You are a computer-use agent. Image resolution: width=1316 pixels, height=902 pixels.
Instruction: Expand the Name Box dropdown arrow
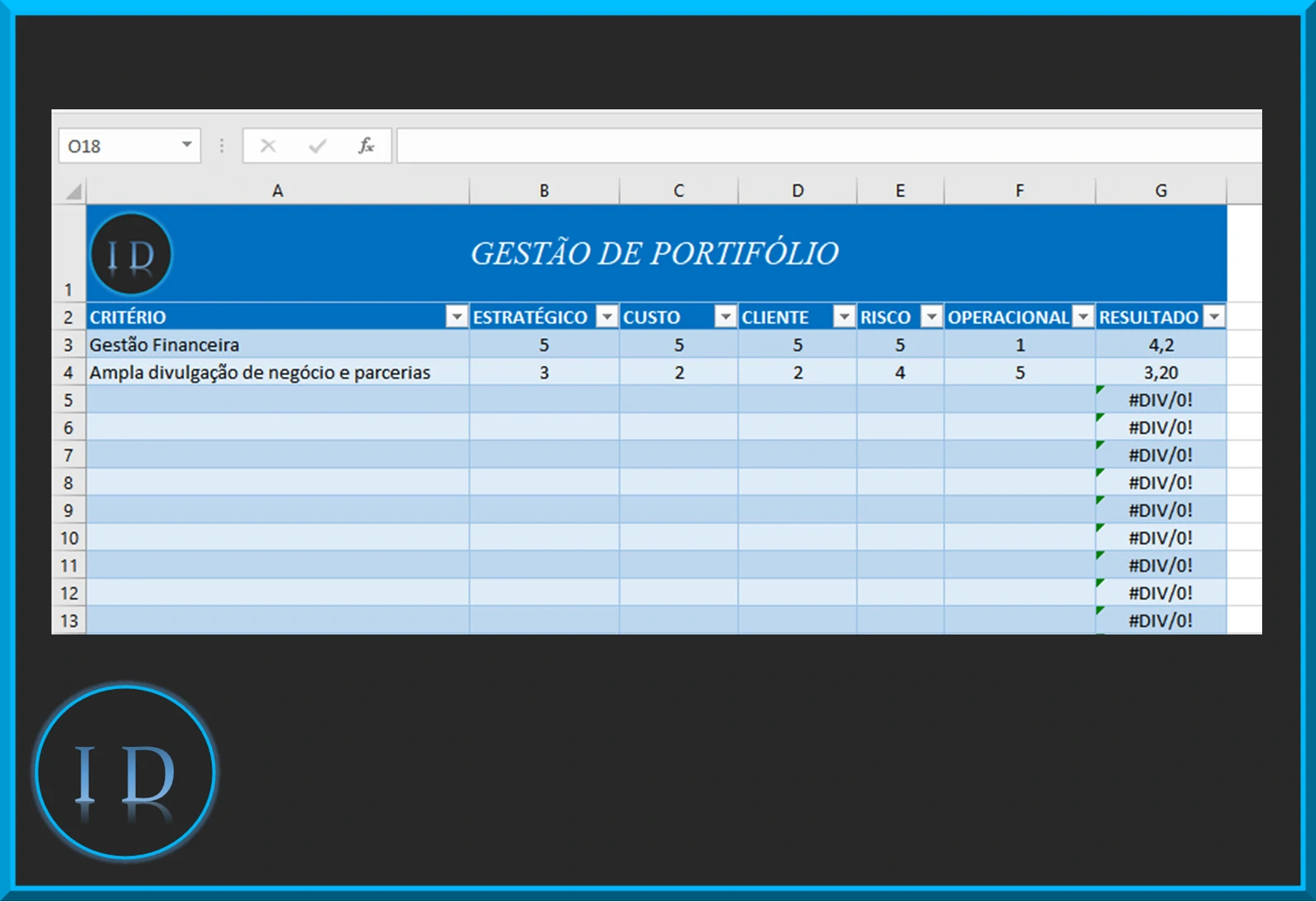(x=187, y=145)
